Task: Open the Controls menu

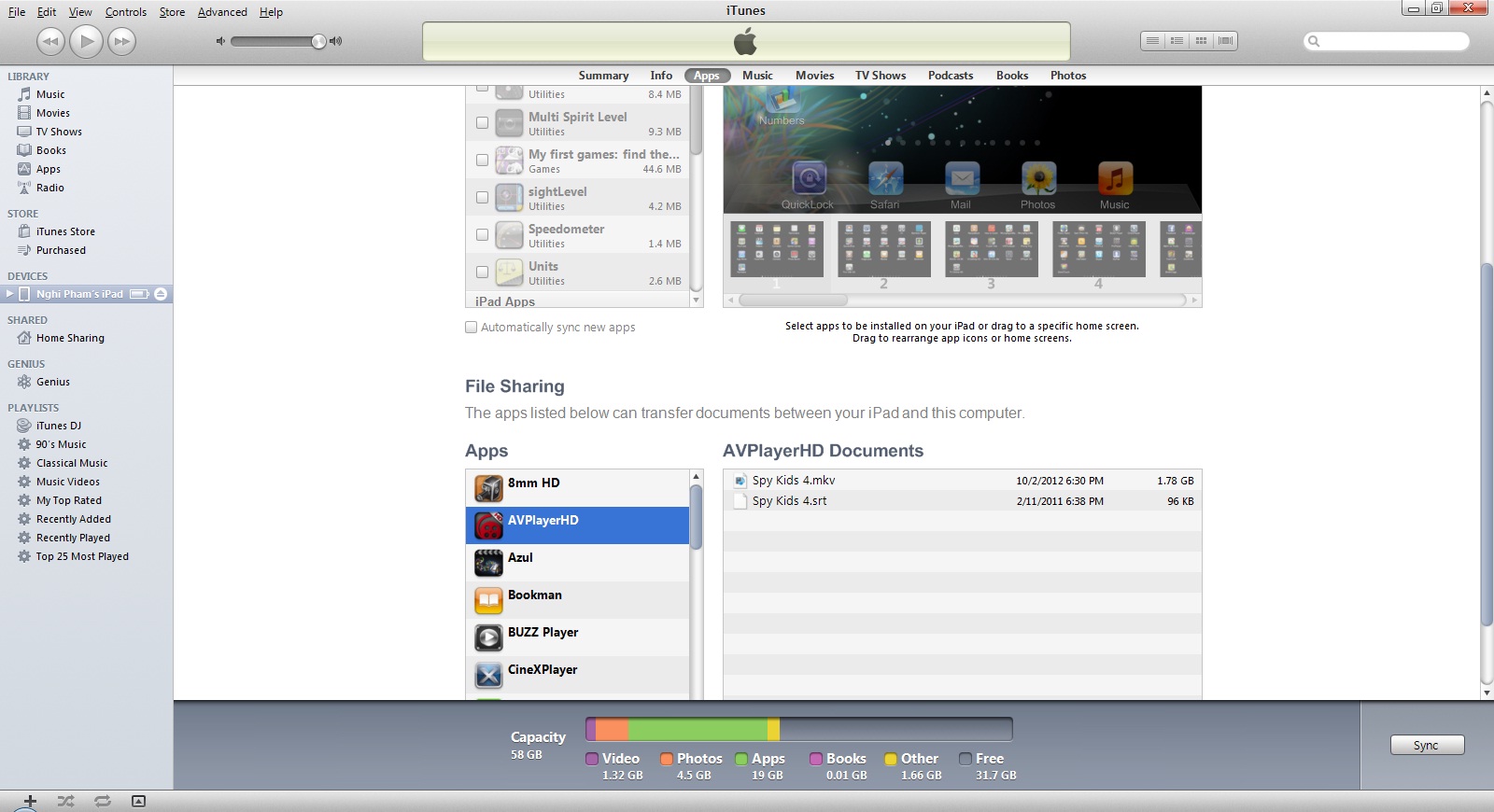Action: tap(126, 12)
